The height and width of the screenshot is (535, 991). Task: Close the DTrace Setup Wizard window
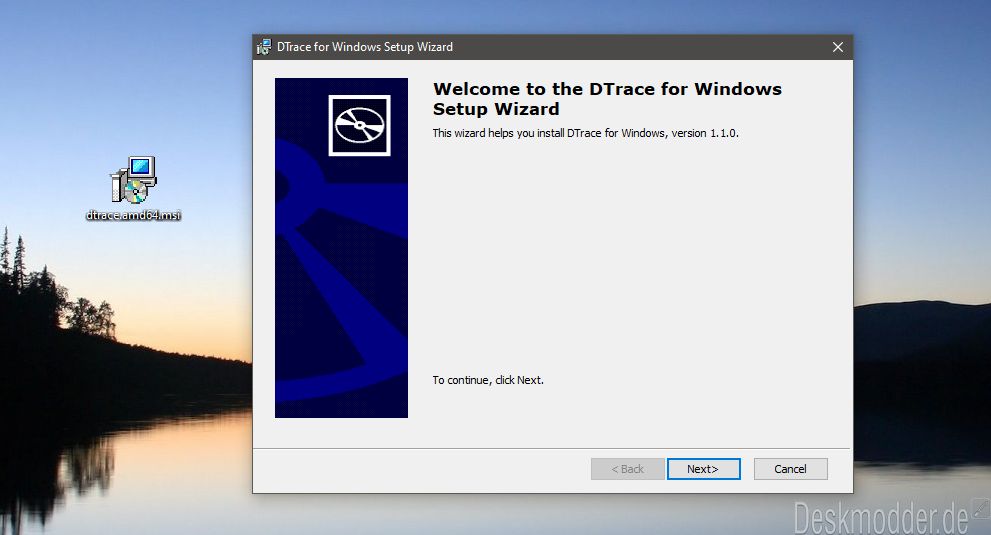coord(838,47)
